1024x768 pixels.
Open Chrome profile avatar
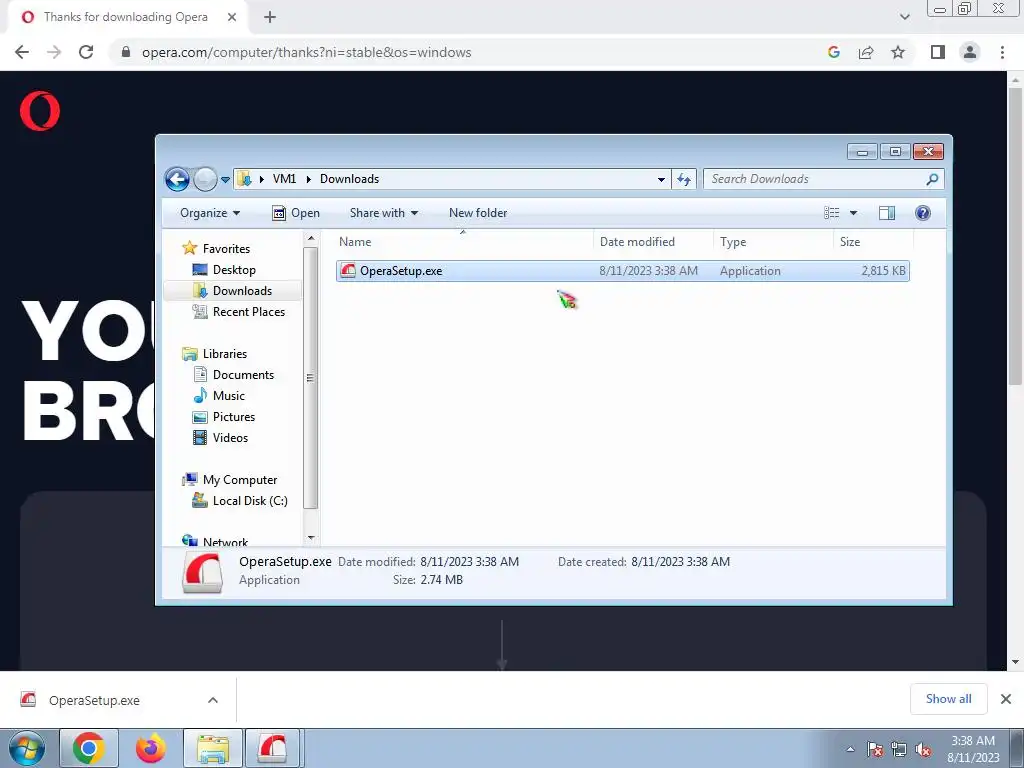[x=970, y=52]
